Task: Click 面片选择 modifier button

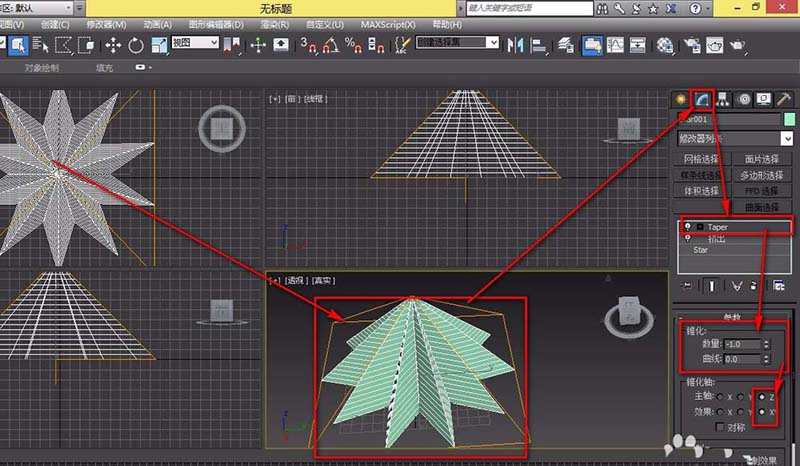Action: (x=762, y=159)
